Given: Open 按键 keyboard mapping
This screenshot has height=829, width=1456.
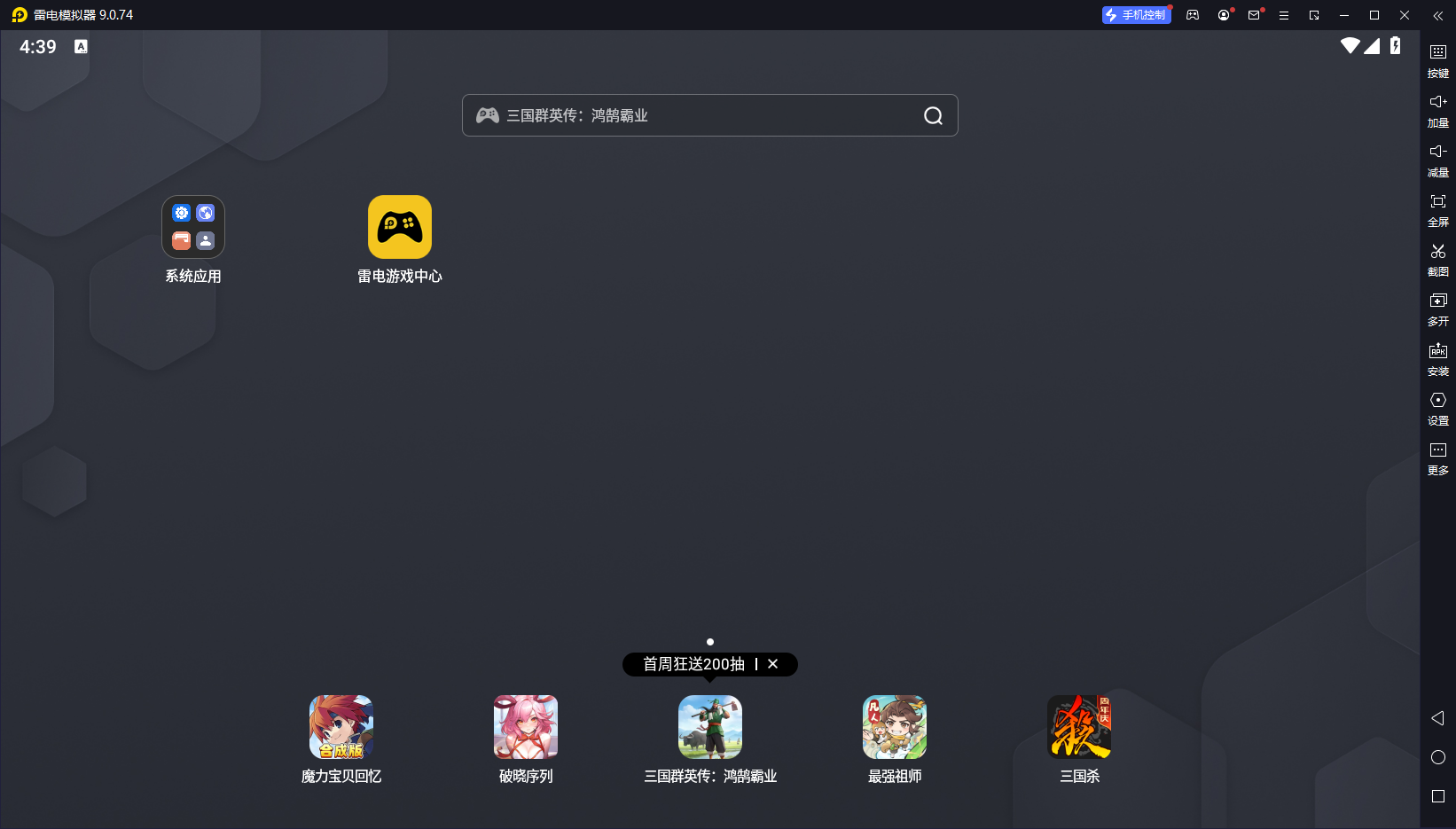Looking at the screenshot, I should tap(1438, 61).
